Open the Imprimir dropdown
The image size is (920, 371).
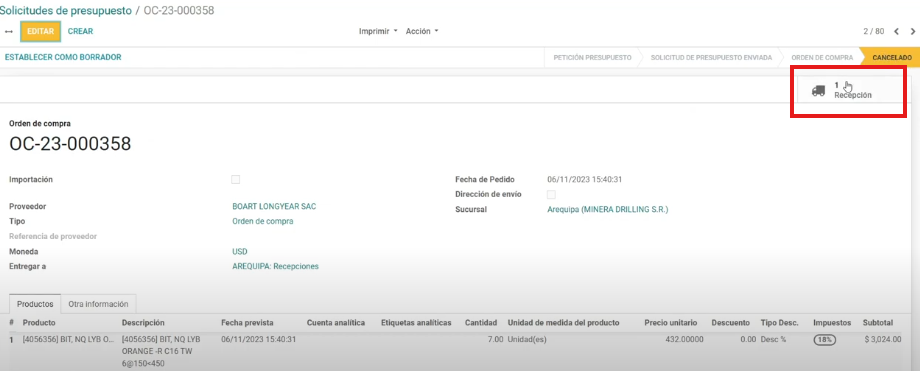click(x=378, y=31)
